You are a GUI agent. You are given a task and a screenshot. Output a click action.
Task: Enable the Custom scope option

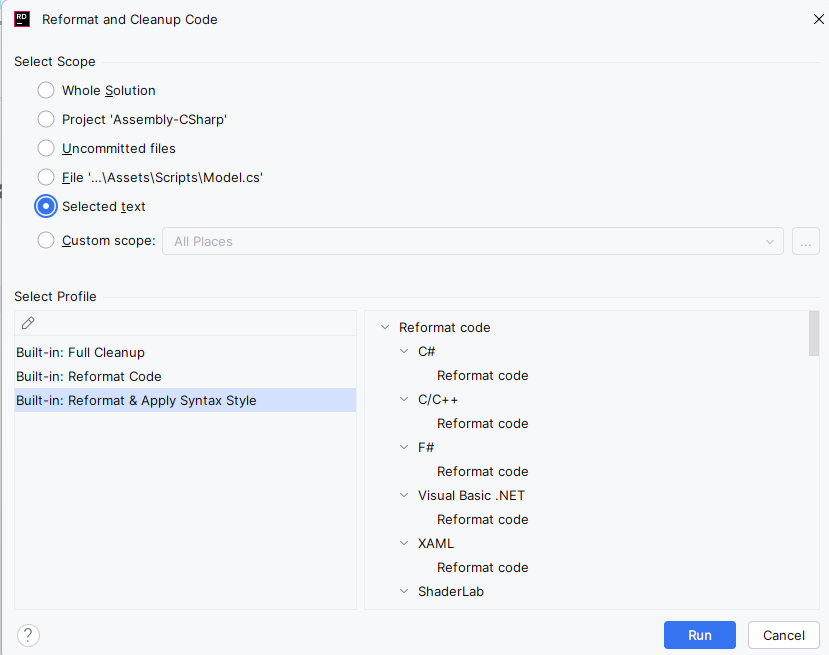45,240
